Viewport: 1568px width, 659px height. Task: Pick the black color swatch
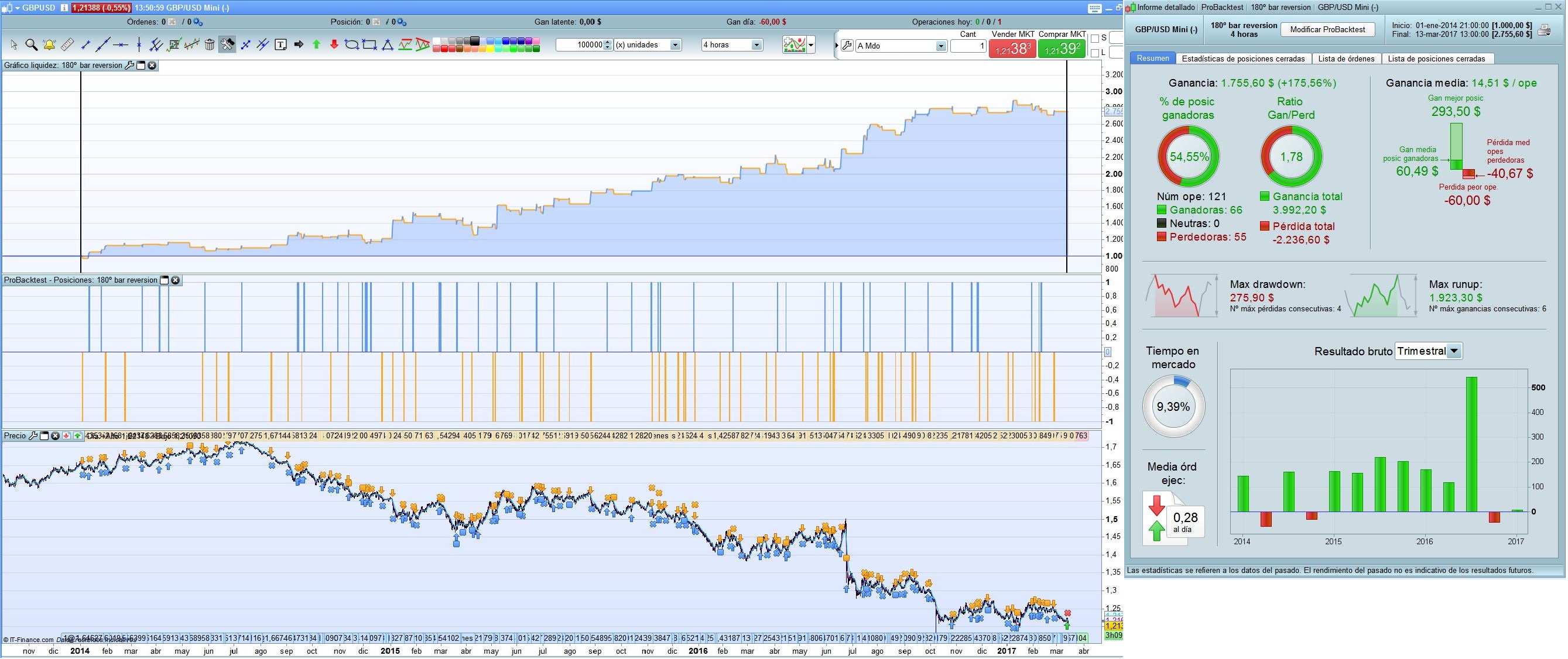(475, 41)
